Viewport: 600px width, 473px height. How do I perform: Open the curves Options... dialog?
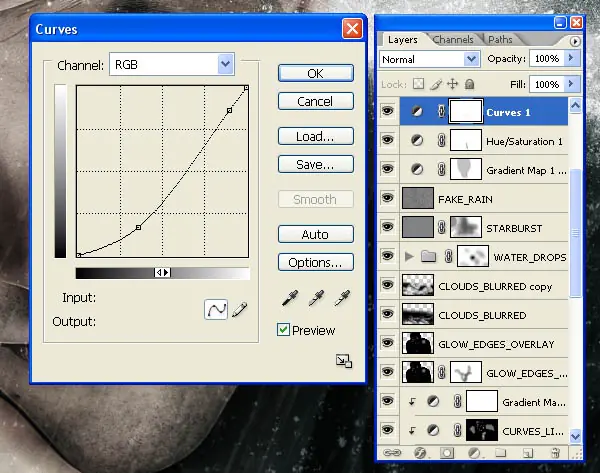tap(316, 262)
